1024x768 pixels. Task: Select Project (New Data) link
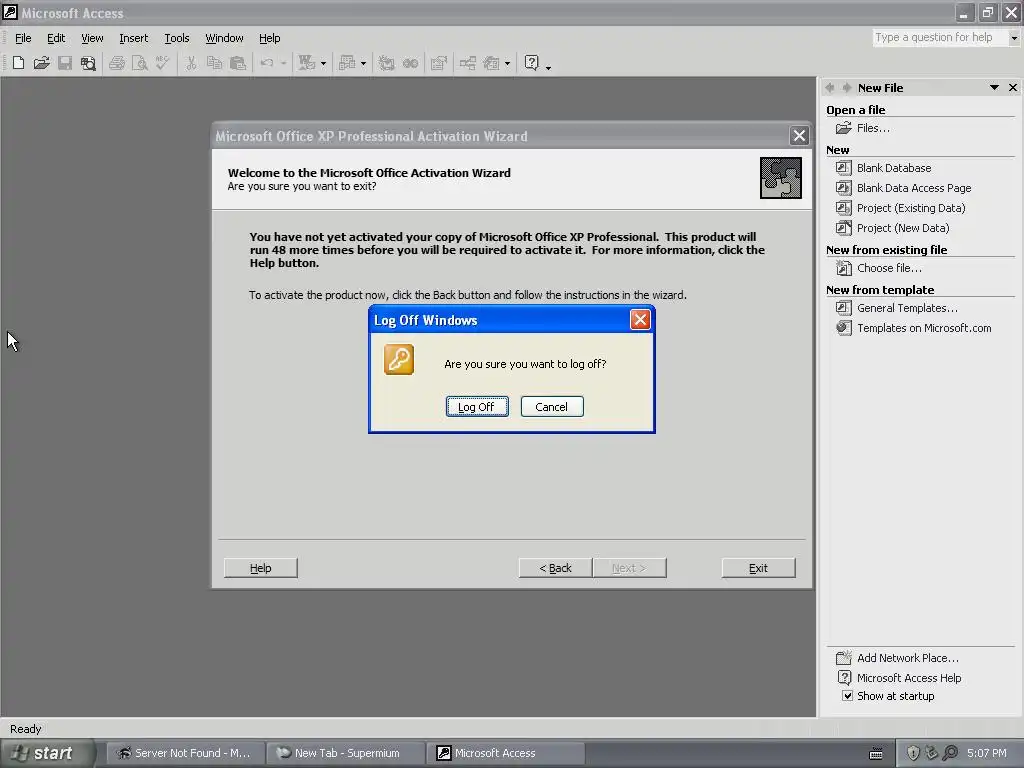[x=903, y=228]
